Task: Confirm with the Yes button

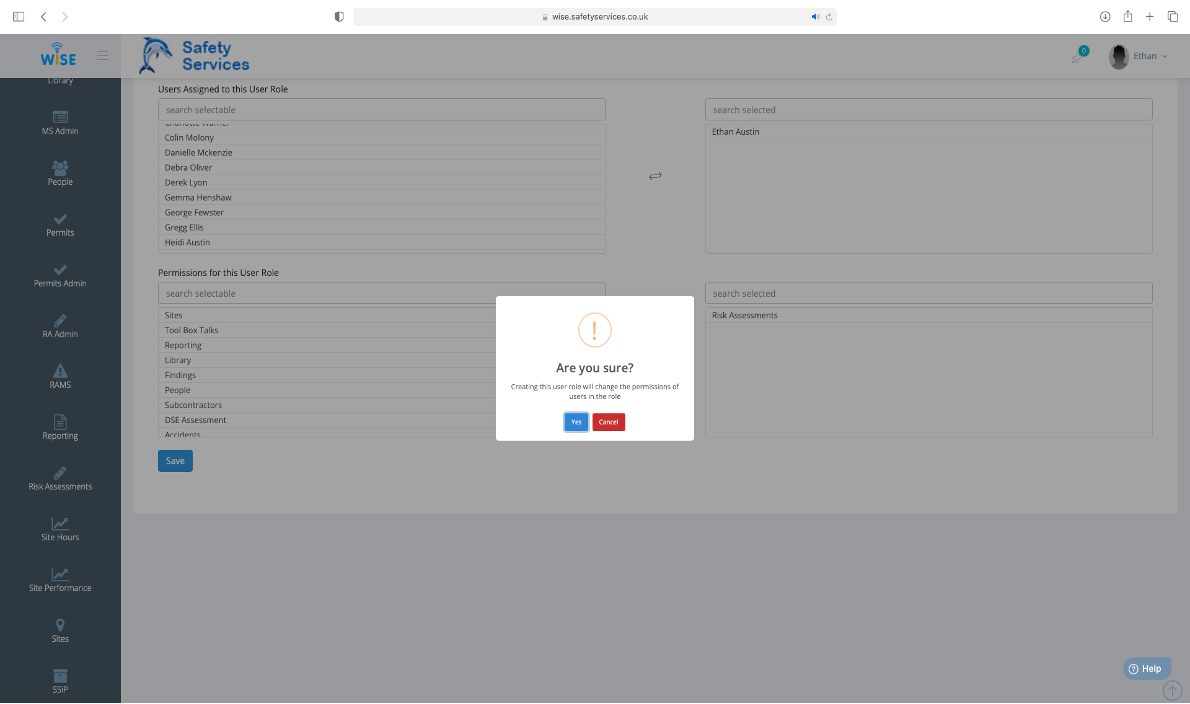Action: 576,422
